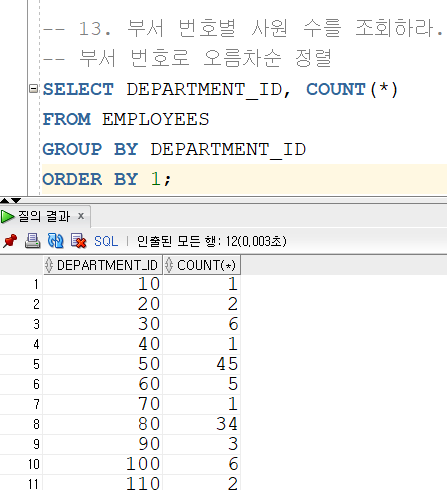Click the down arrow on the splitter

tap(16, 200)
